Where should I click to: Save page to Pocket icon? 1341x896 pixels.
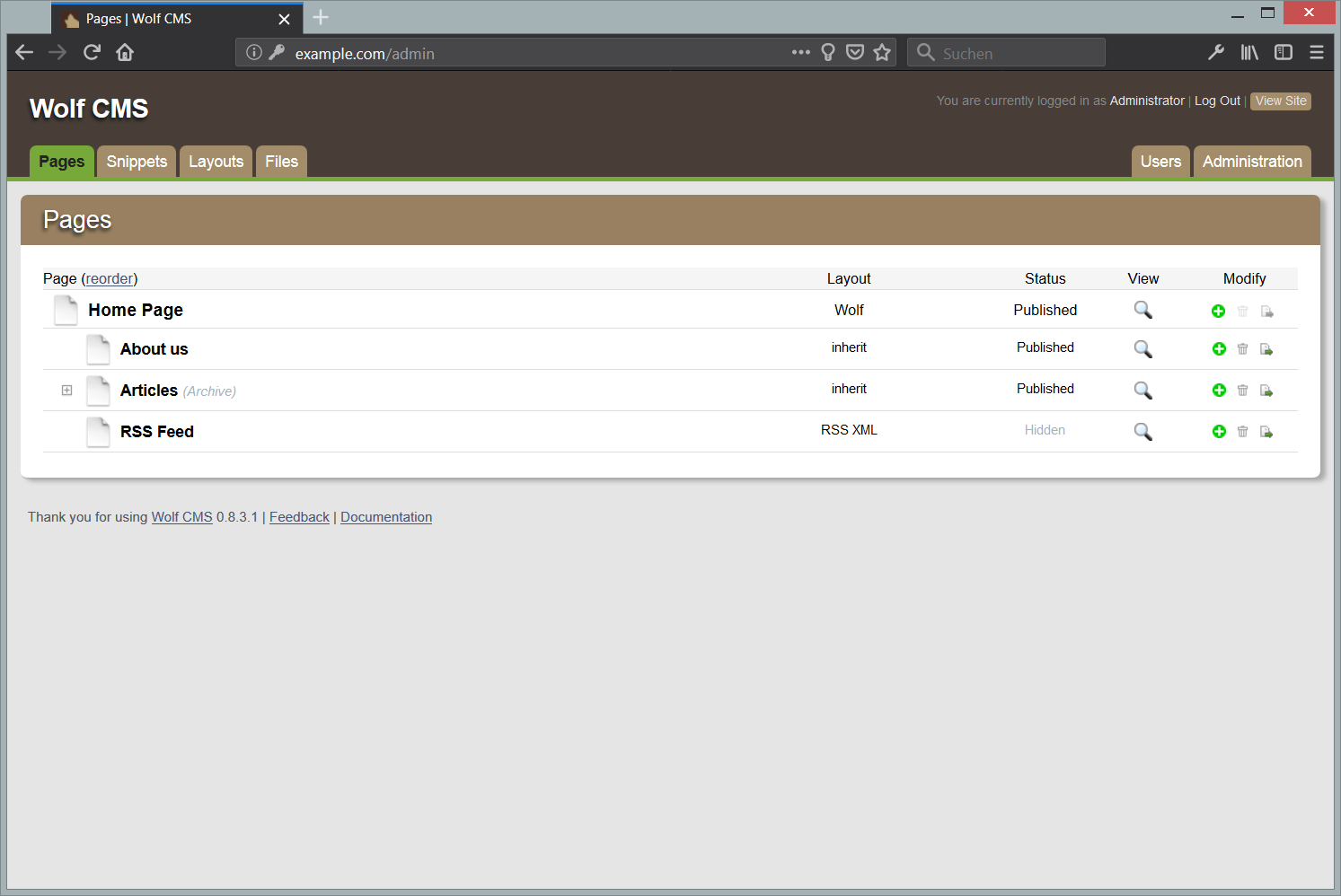pos(855,52)
